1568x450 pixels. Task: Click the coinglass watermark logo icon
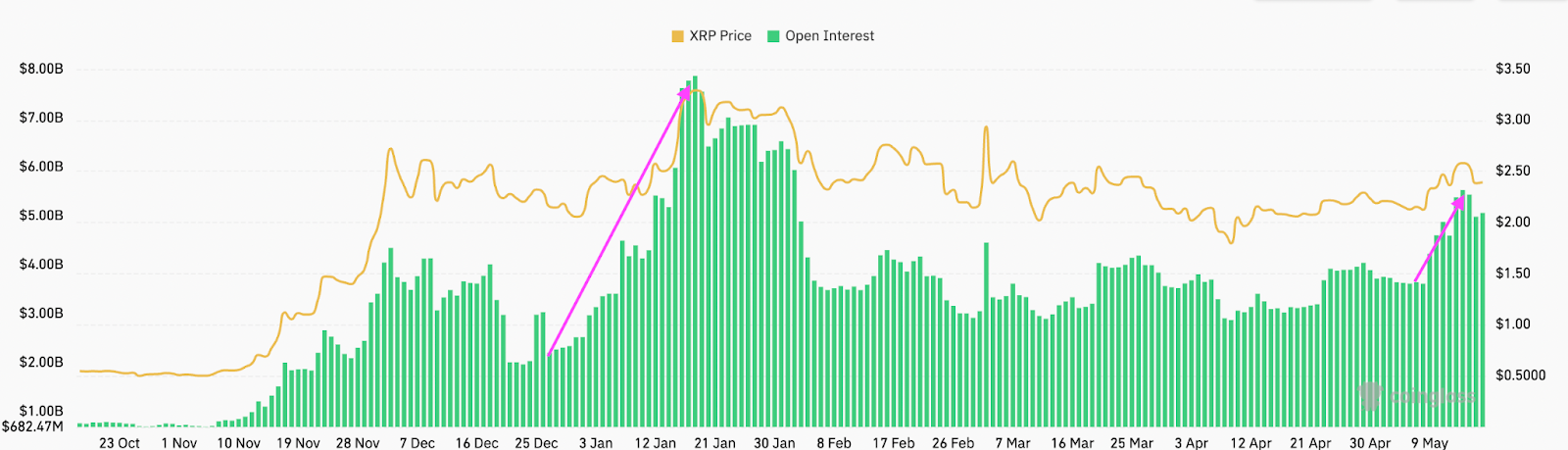tap(1370, 396)
